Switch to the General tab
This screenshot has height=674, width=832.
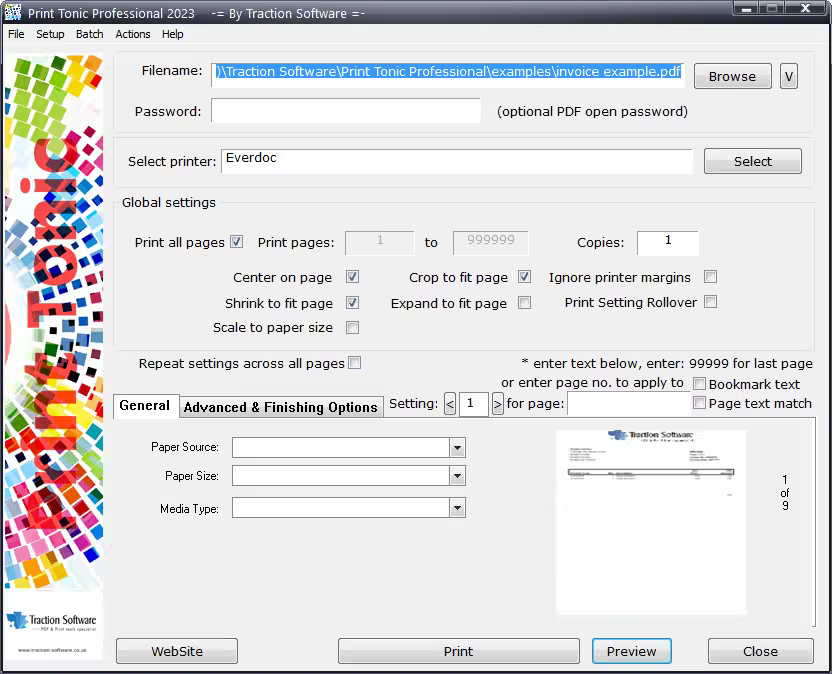[144, 406]
